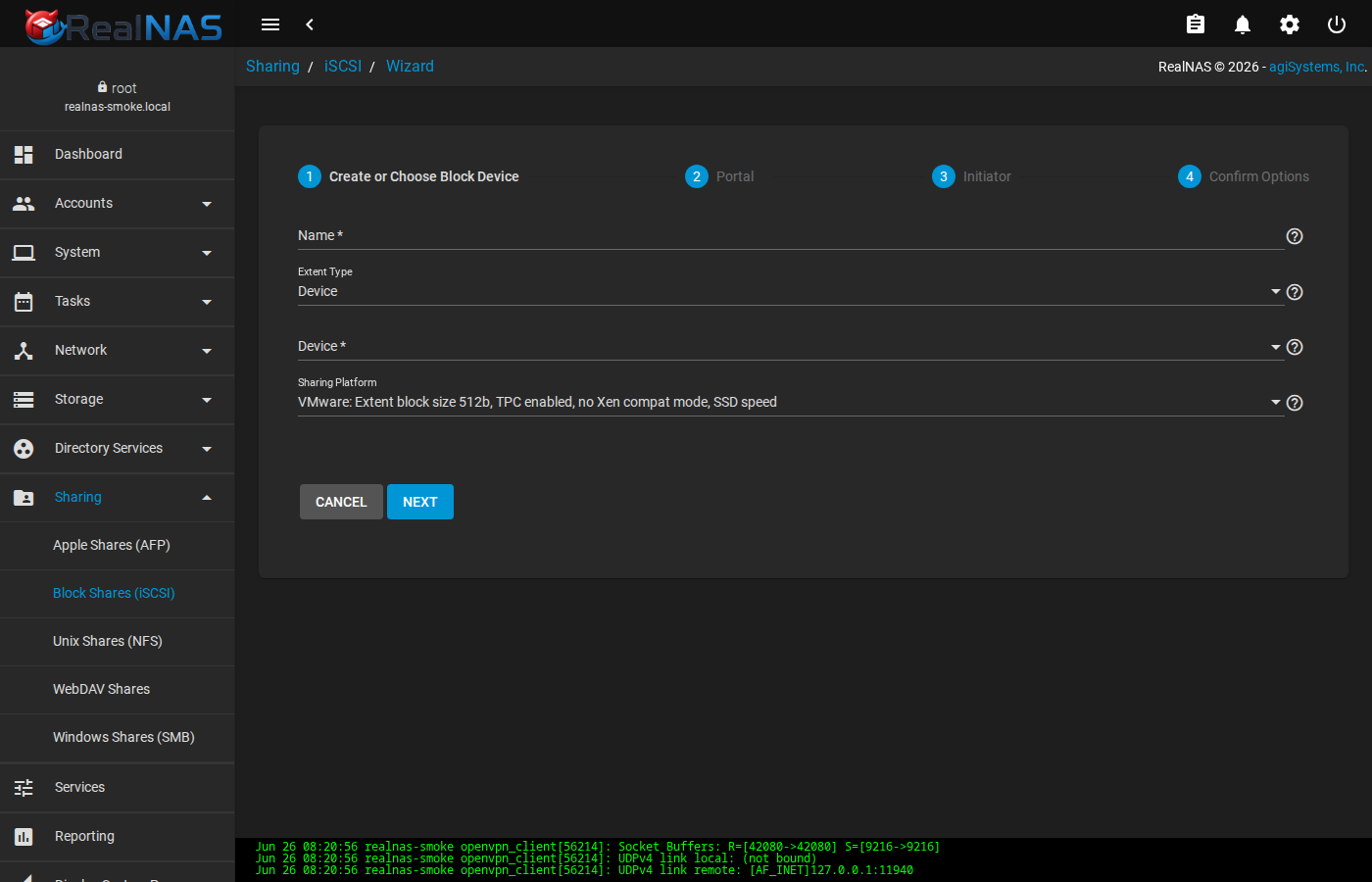
Task: Show help for the Name field
Action: (1295, 236)
